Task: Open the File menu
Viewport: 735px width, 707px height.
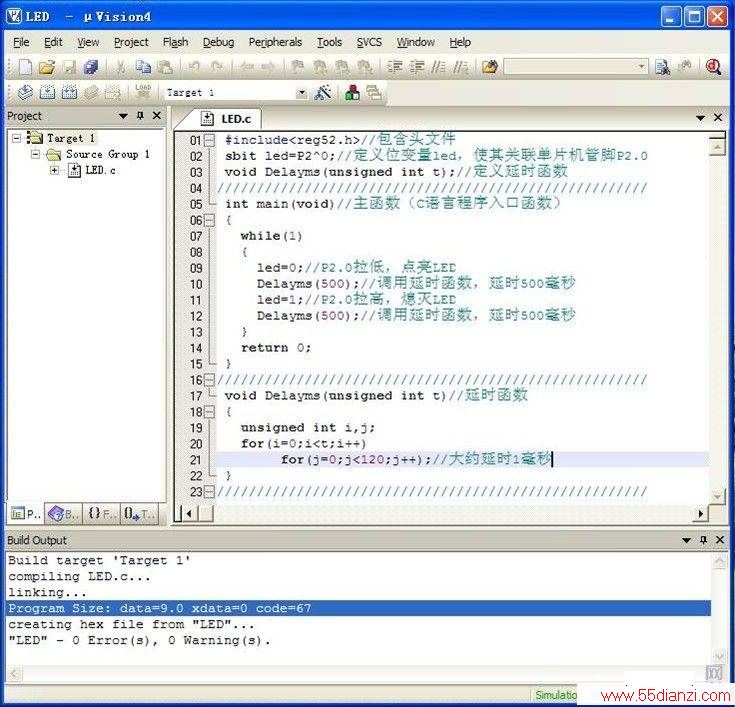Action: pos(21,42)
